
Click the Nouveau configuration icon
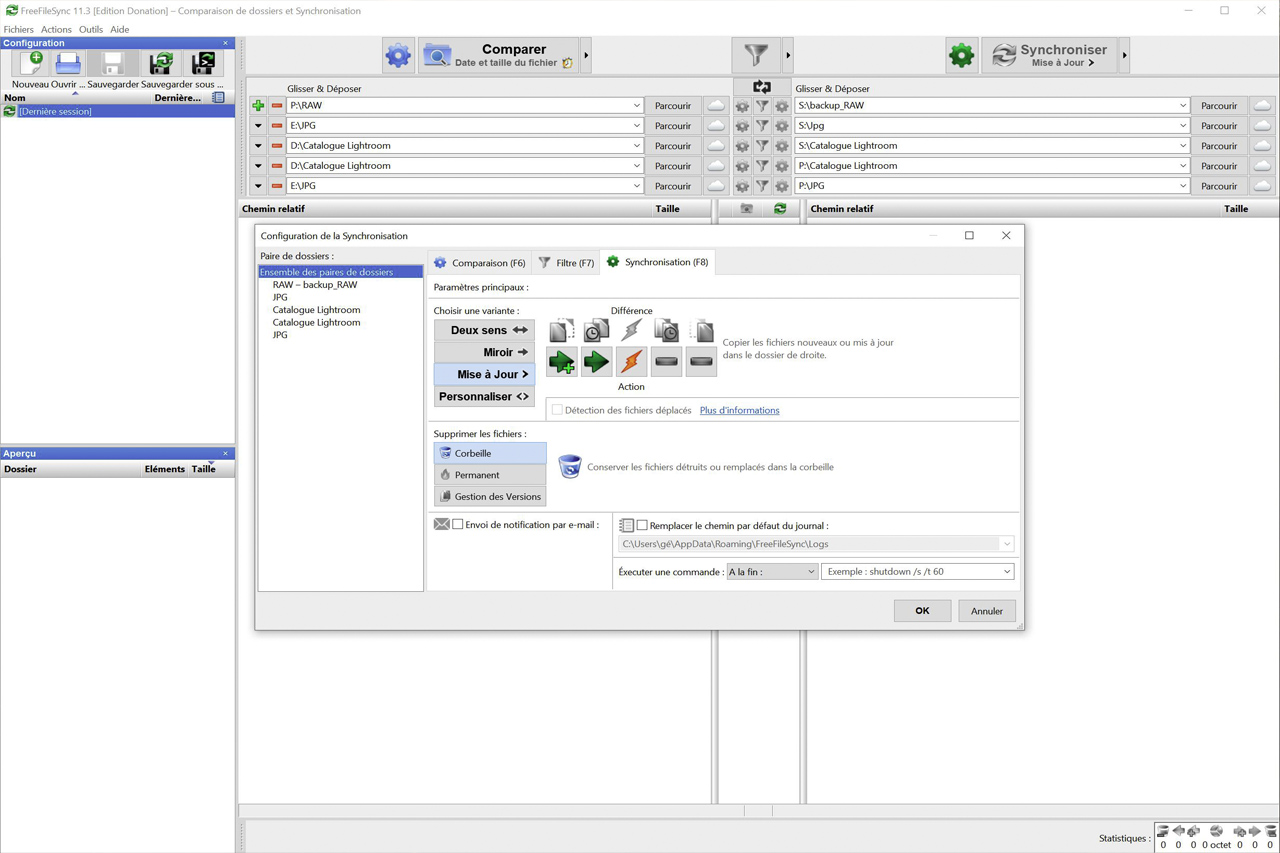click(x=31, y=64)
